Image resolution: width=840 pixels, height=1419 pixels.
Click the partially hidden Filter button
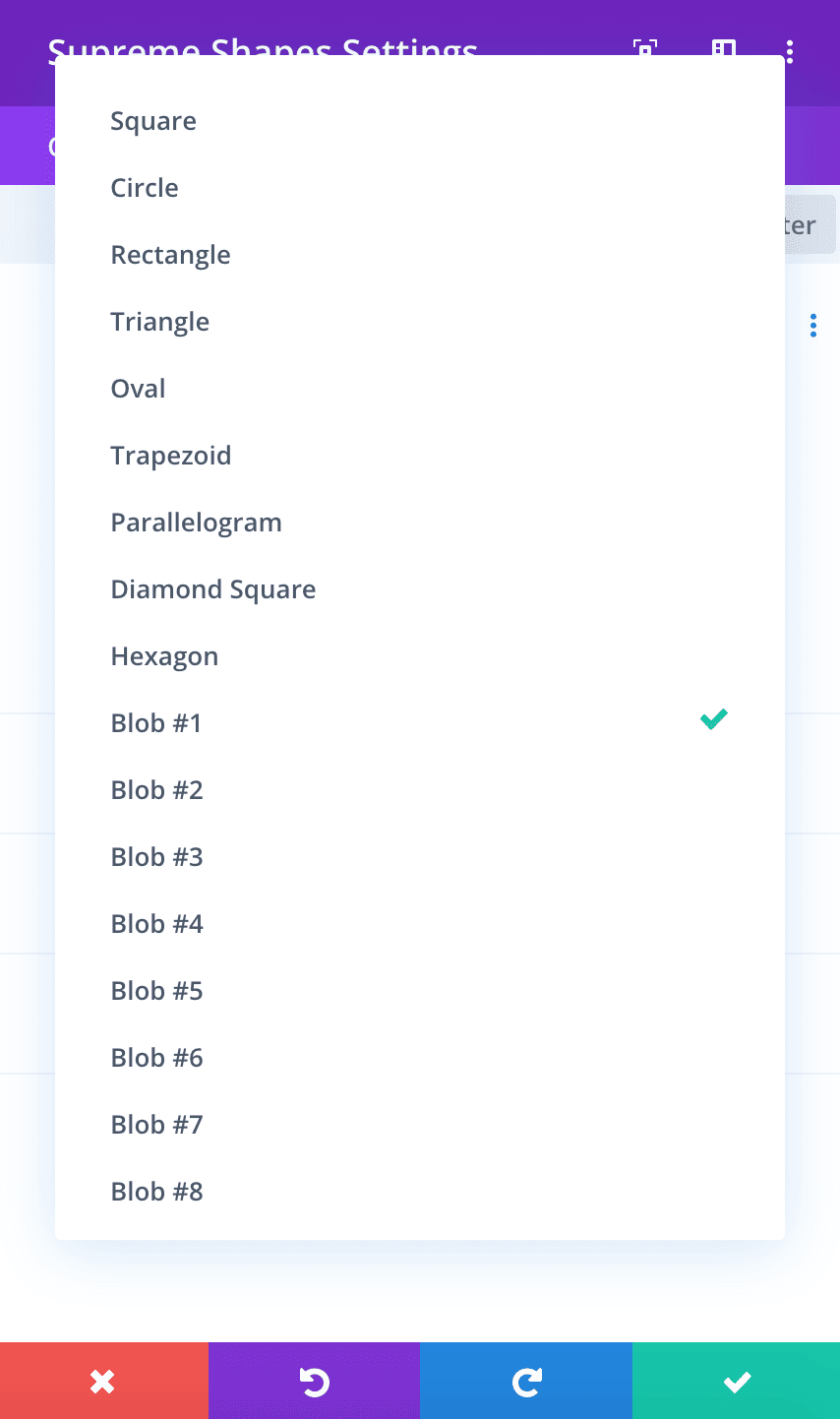pos(810,225)
